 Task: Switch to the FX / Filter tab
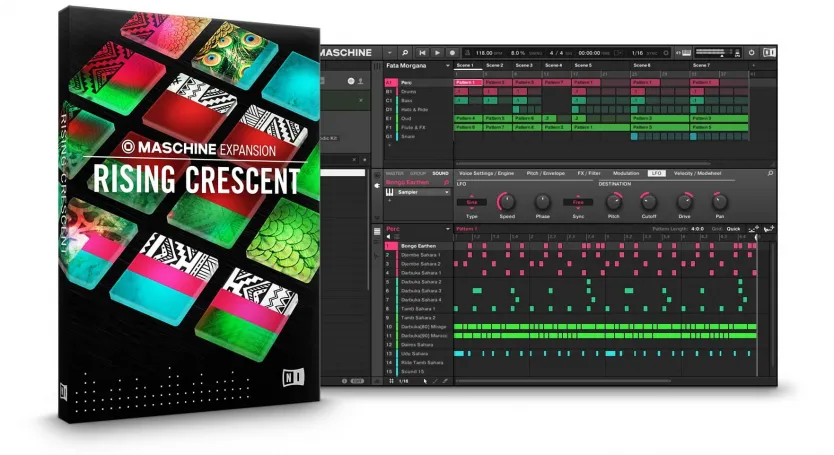(587, 173)
